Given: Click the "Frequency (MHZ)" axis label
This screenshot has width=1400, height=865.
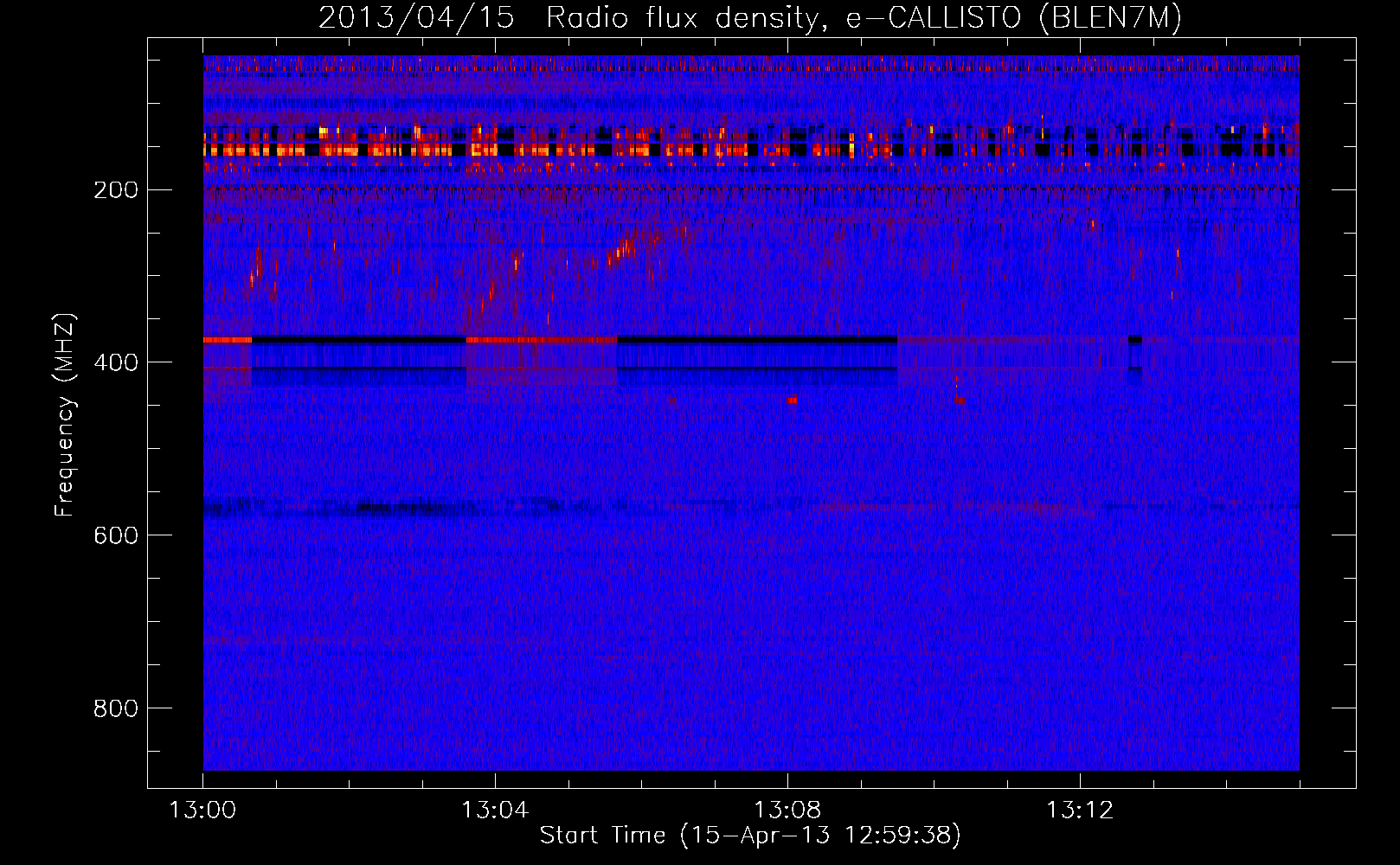Looking at the screenshot, I should [x=65, y=414].
